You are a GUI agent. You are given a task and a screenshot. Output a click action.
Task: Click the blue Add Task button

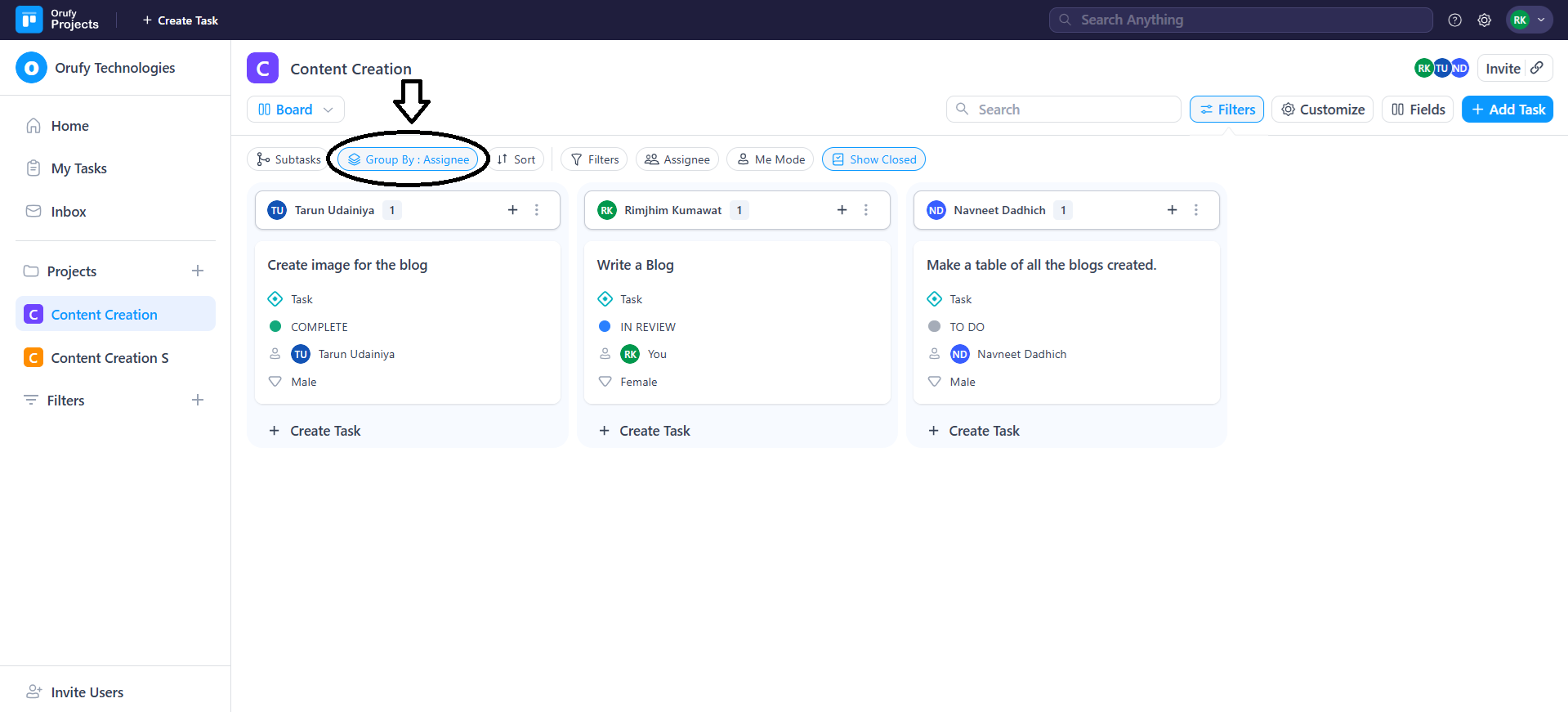click(x=1507, y=110)
